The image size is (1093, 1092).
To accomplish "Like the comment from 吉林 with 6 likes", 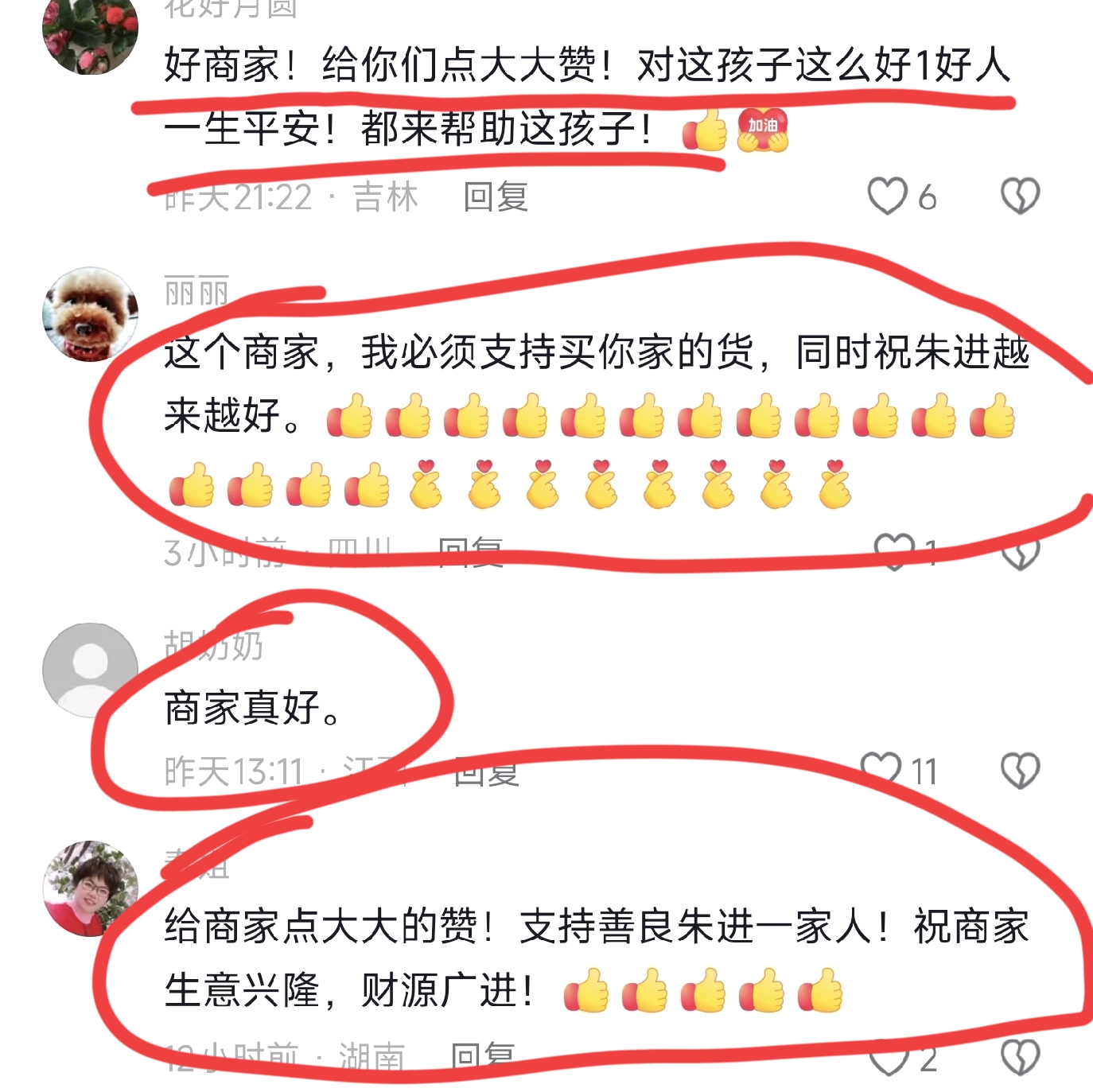I will coord(887,196).
